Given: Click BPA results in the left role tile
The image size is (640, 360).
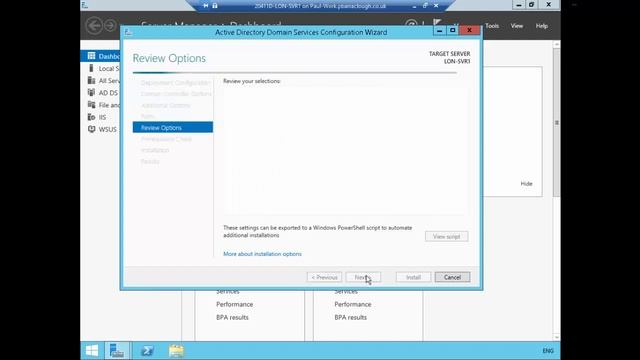Looking at the screenshot, I should 232,318.
